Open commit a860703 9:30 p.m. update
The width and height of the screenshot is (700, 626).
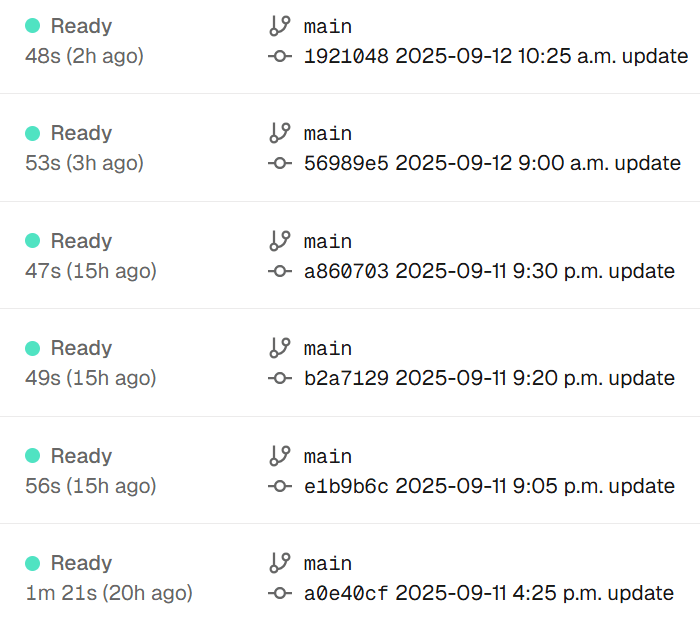point(489,271)
